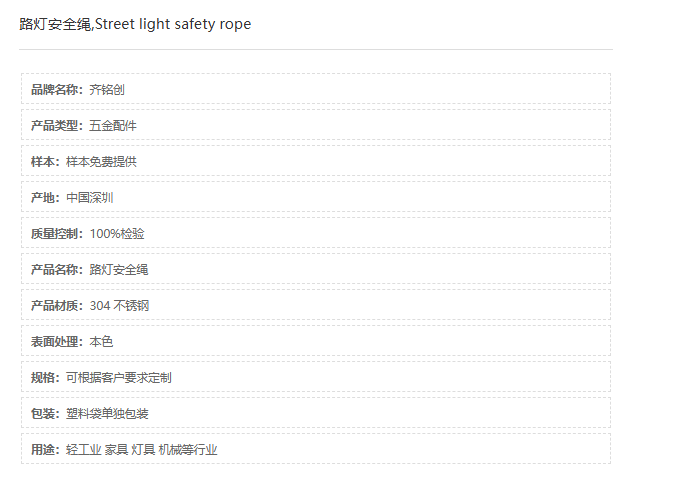Select the 质量控制 row label
This screenshot has height=488, width=684.
click(57, 234)
